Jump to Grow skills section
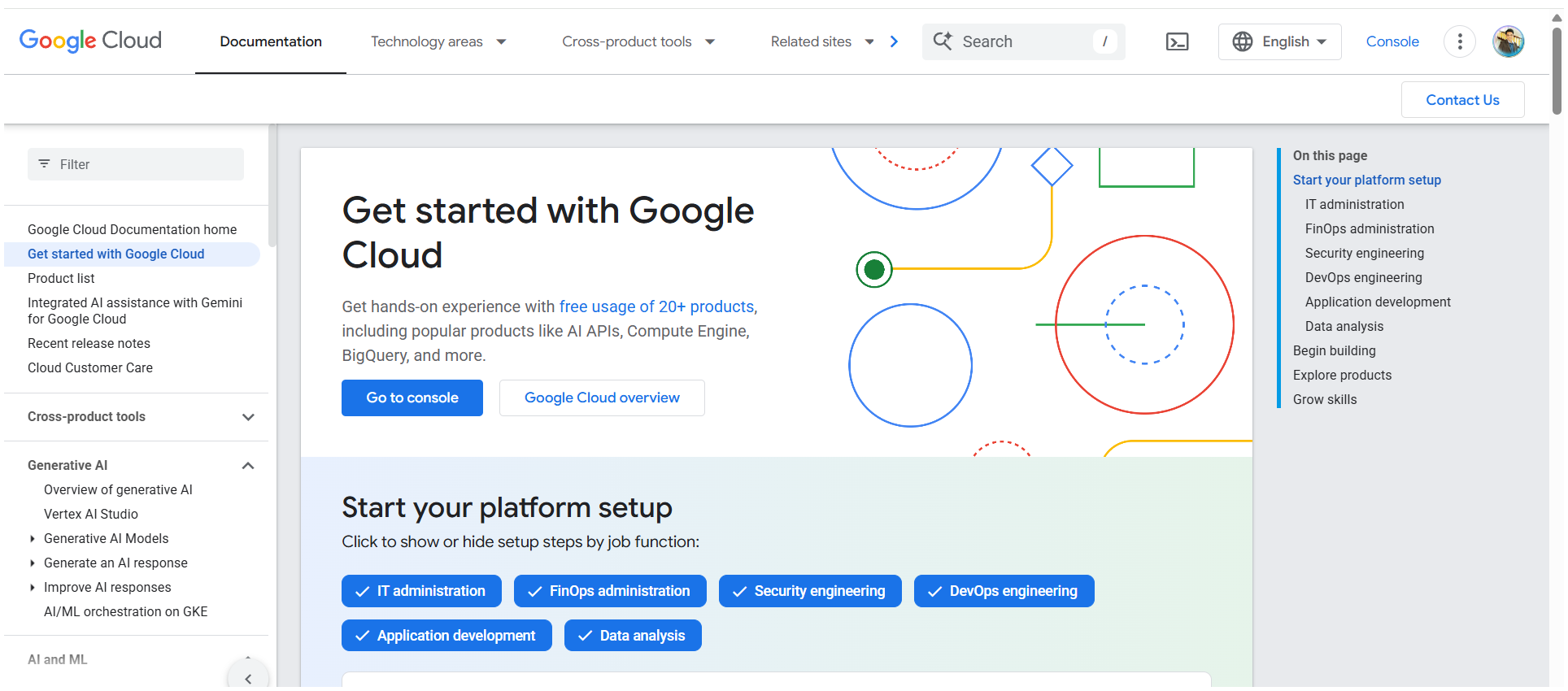1568x691 pixels. point(1325,400)
